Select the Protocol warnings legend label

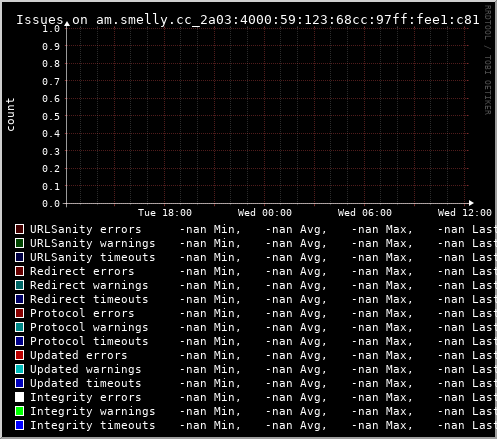click(x=89, y=327)
